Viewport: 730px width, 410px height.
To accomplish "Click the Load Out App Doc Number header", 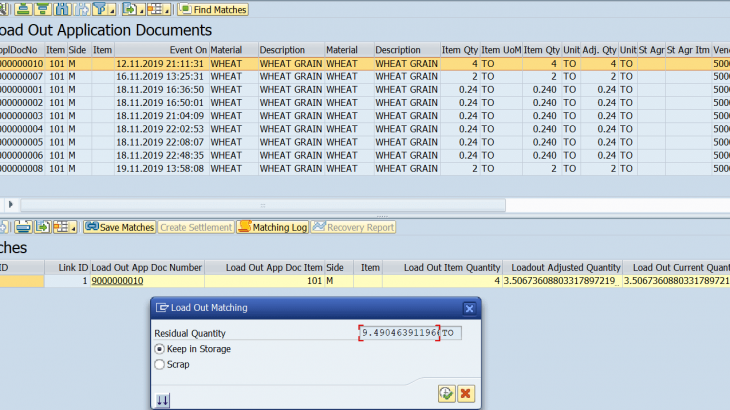I will coord(147,268).
